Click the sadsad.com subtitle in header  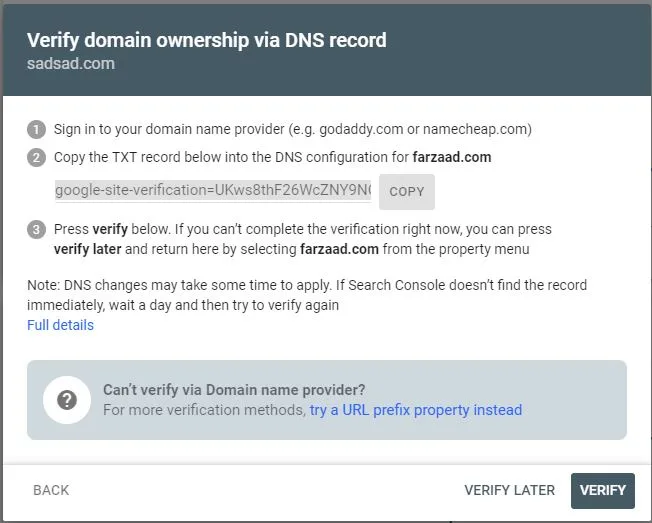click(x=71, y=64)
